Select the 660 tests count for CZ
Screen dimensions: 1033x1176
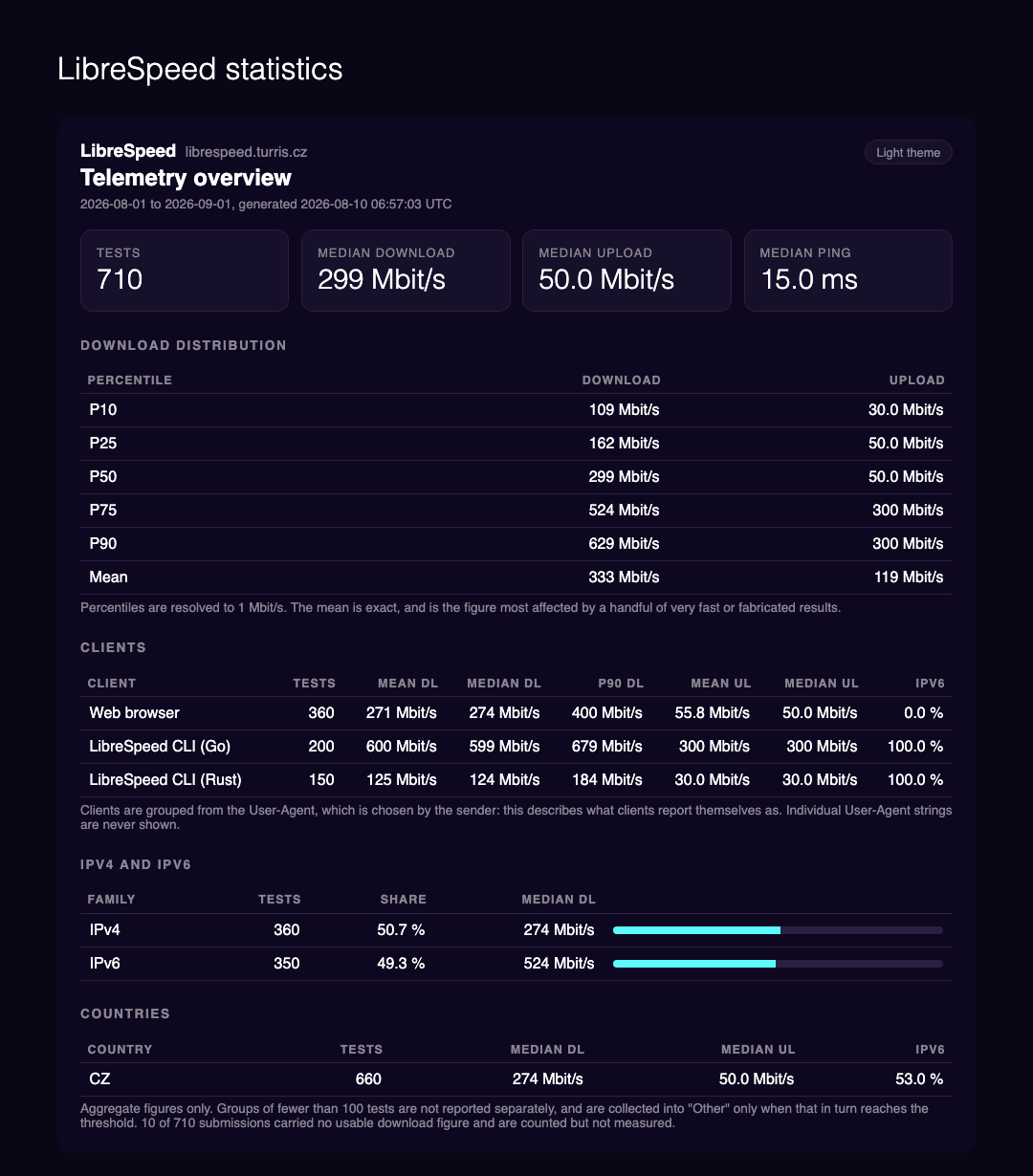368,1079
